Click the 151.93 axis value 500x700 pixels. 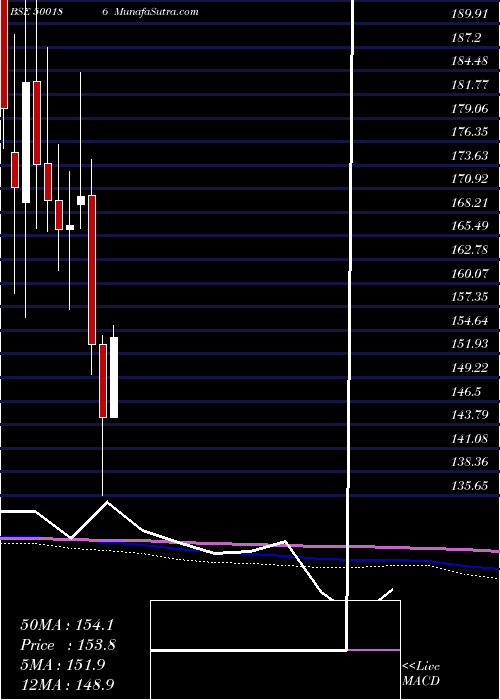point(470,344)
